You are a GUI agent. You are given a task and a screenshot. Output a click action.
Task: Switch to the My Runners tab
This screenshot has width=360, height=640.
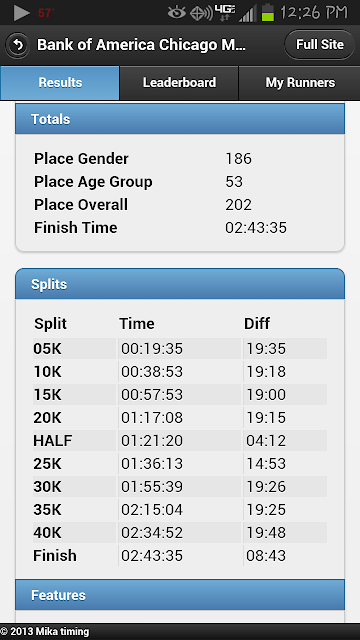click(300, 83)
